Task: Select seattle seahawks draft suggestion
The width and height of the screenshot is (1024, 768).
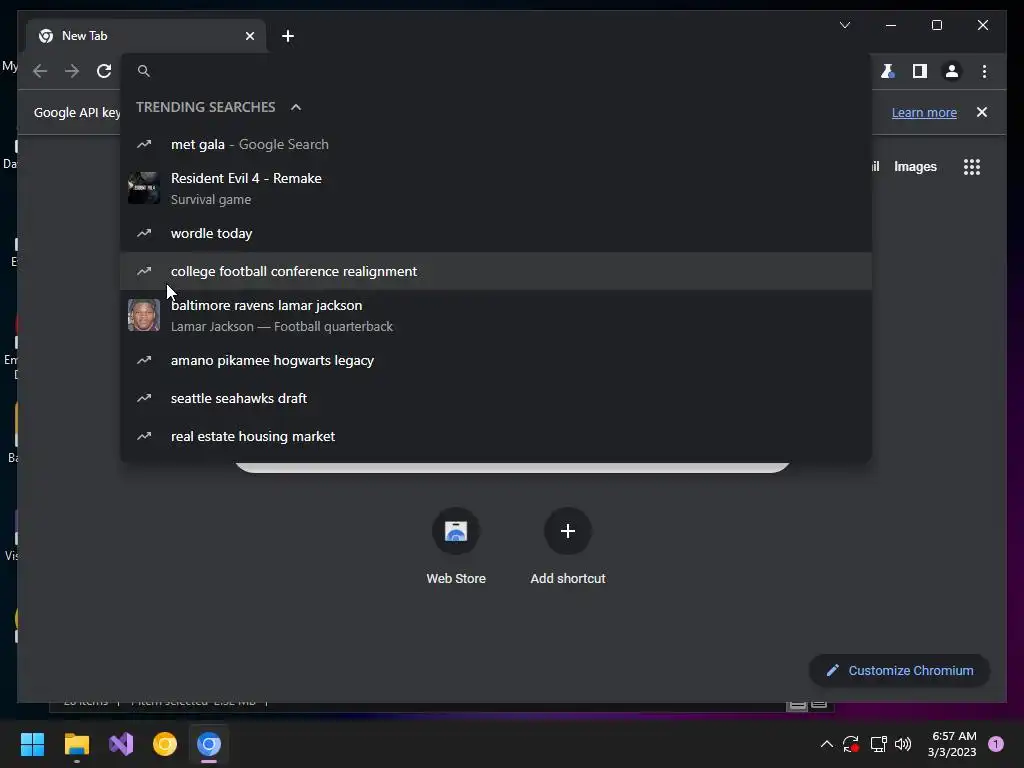Action: coord(496,398)
